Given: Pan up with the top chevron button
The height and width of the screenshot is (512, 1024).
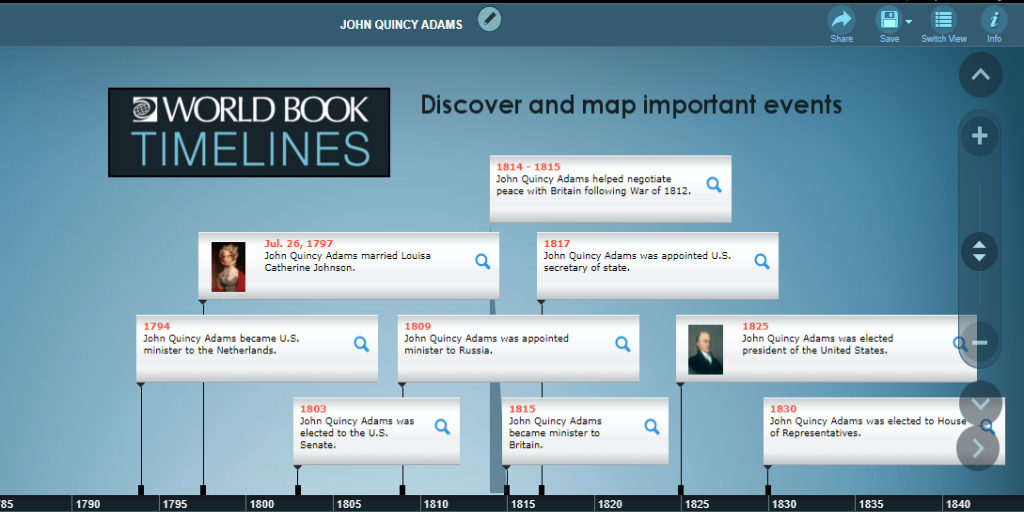Looking at the screenshot, I should 980,74.
